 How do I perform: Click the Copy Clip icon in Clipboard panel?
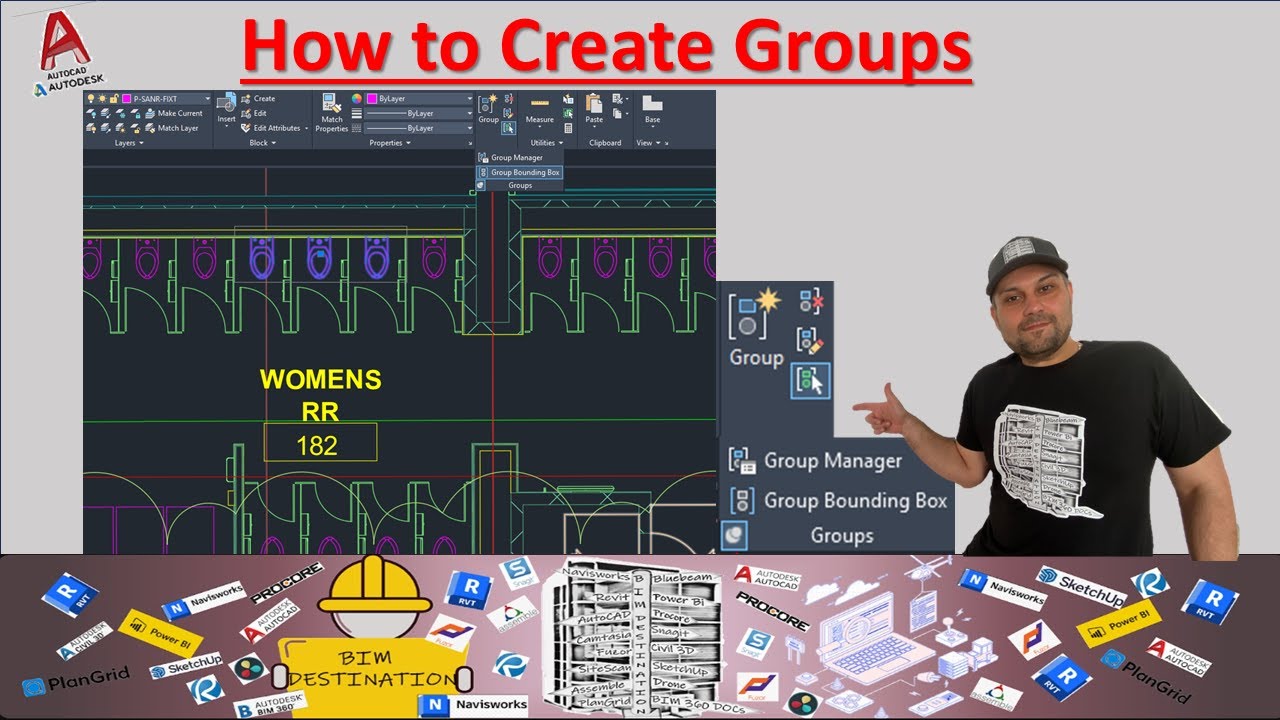(617, 113)
